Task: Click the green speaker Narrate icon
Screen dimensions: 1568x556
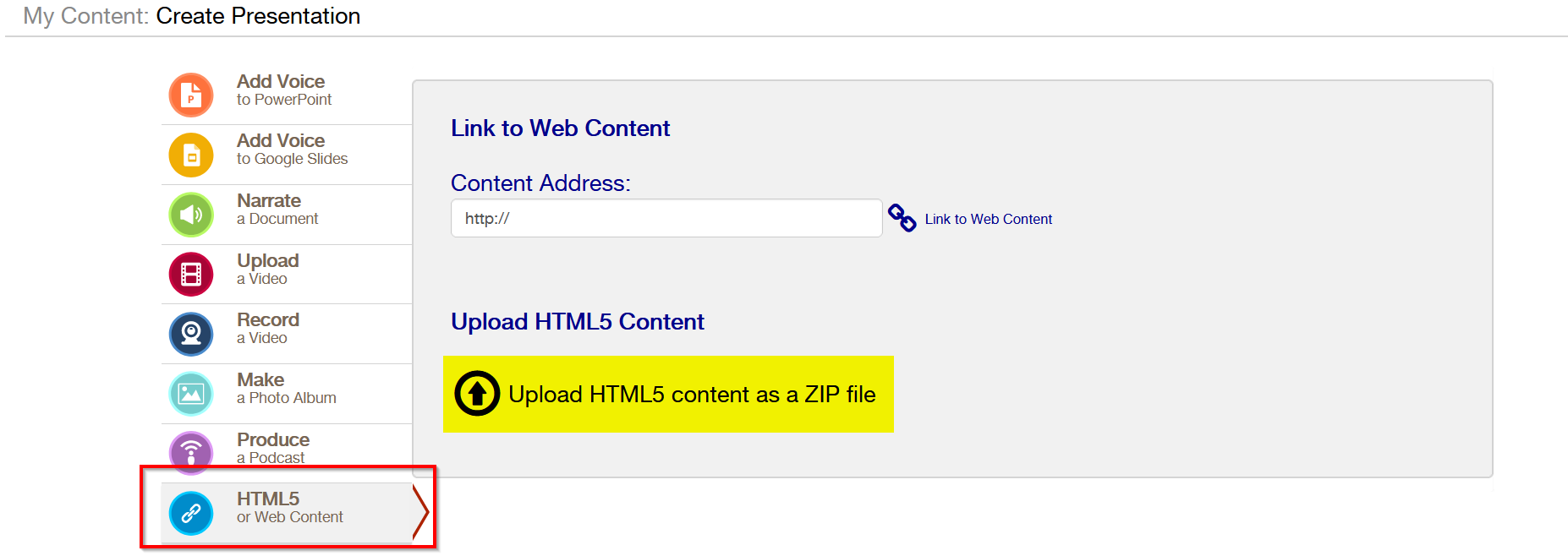Action: pos(191,215)
